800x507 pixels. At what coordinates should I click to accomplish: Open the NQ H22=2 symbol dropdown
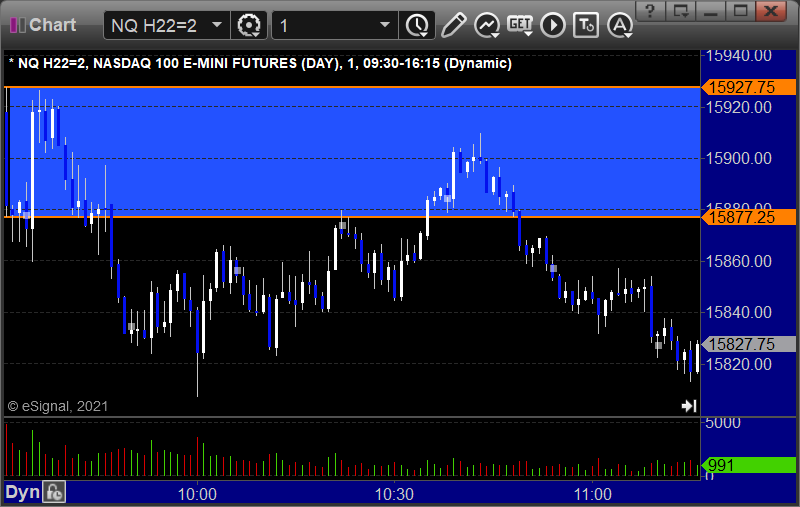[x=217, y=25]
